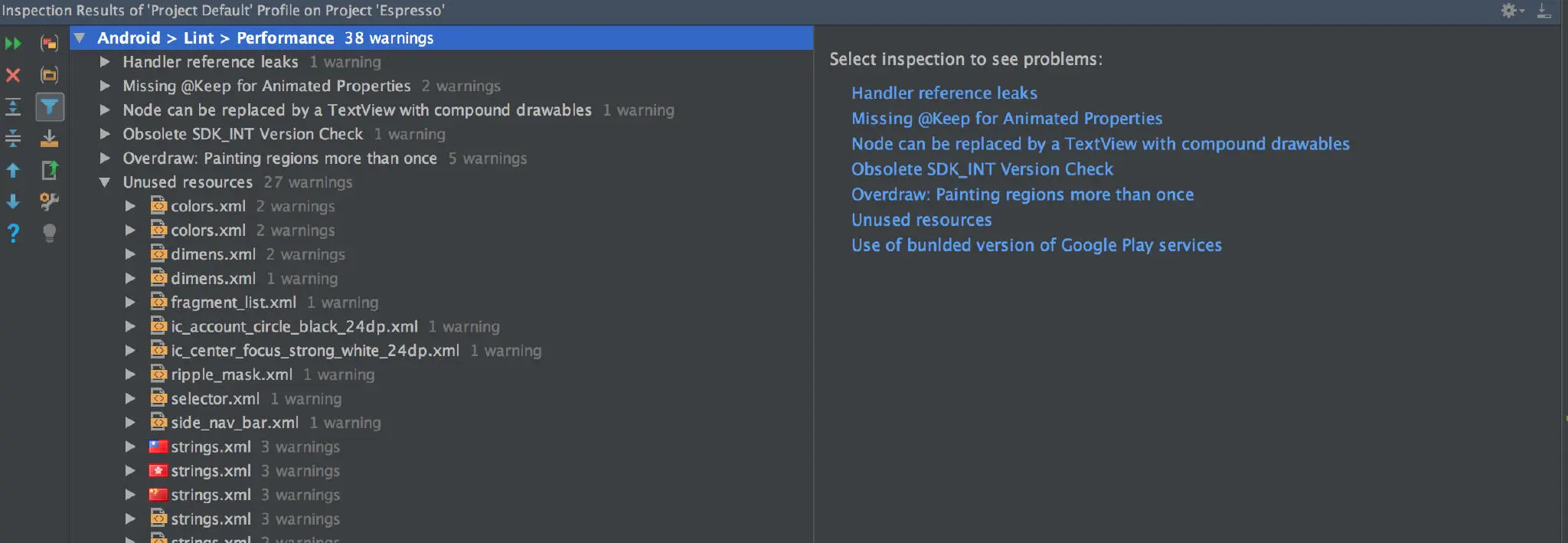Click the Collapse All icon

(x=13, y=138)
